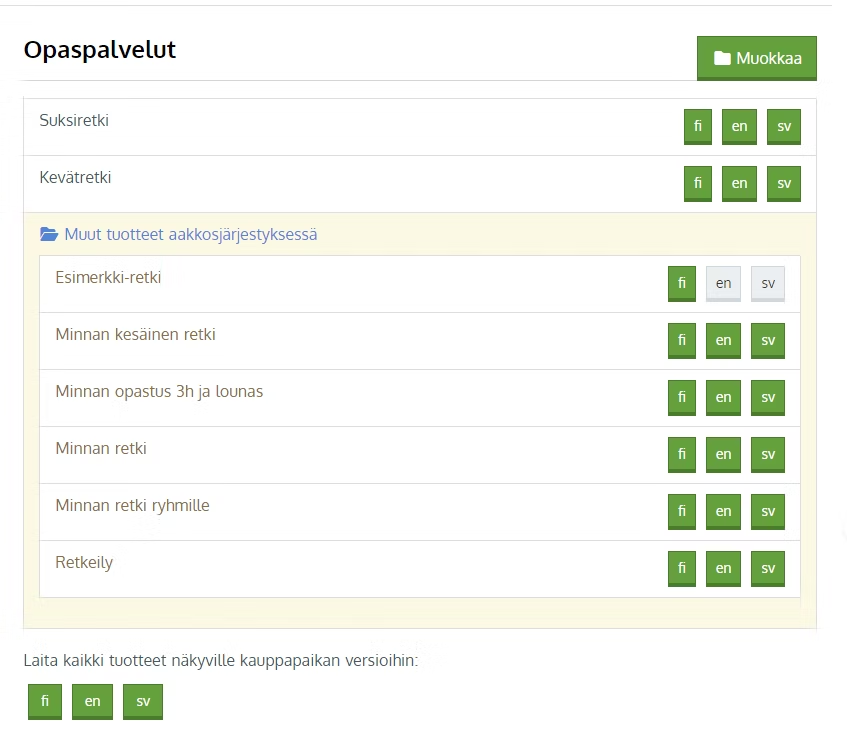Viewport: 847px width, 742px height.
Task: Enable Swedish version for Esimerkki-retki
Action: [x=768, y=284]
